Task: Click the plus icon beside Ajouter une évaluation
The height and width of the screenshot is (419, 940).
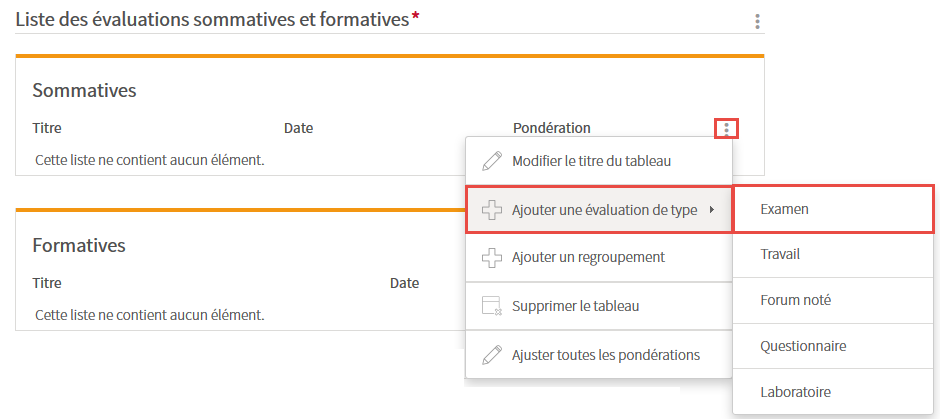Action: (492, 210)
